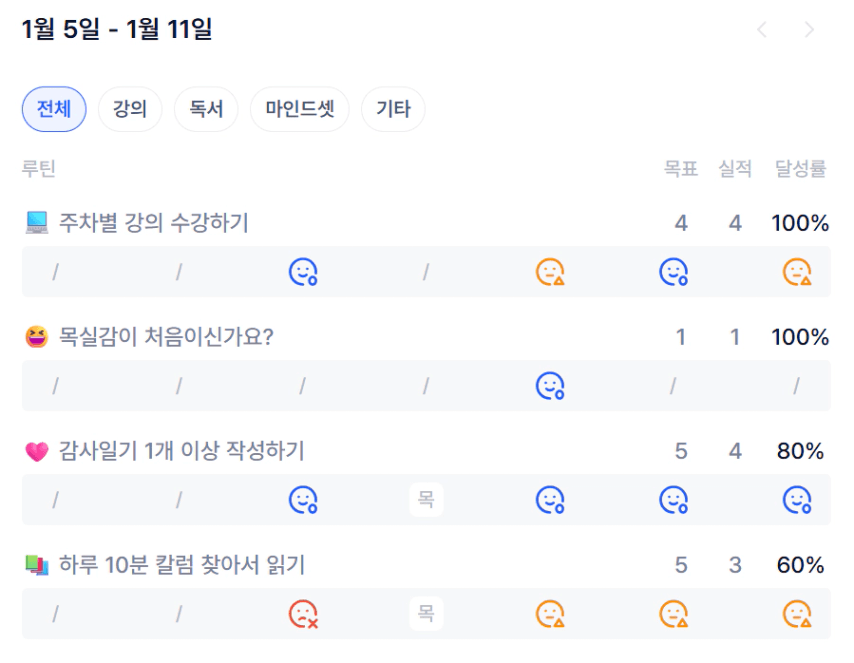The image size is (854, 663).
Task: Filter routines by 마인드셋
Action: [299, 109]
